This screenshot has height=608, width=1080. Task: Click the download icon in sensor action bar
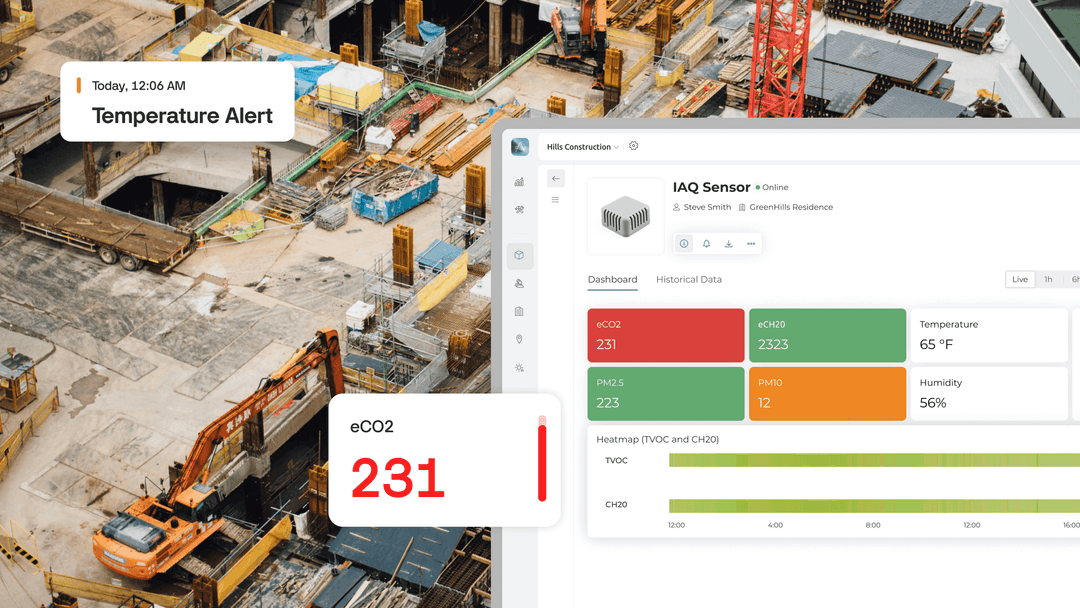click(728, 243)
